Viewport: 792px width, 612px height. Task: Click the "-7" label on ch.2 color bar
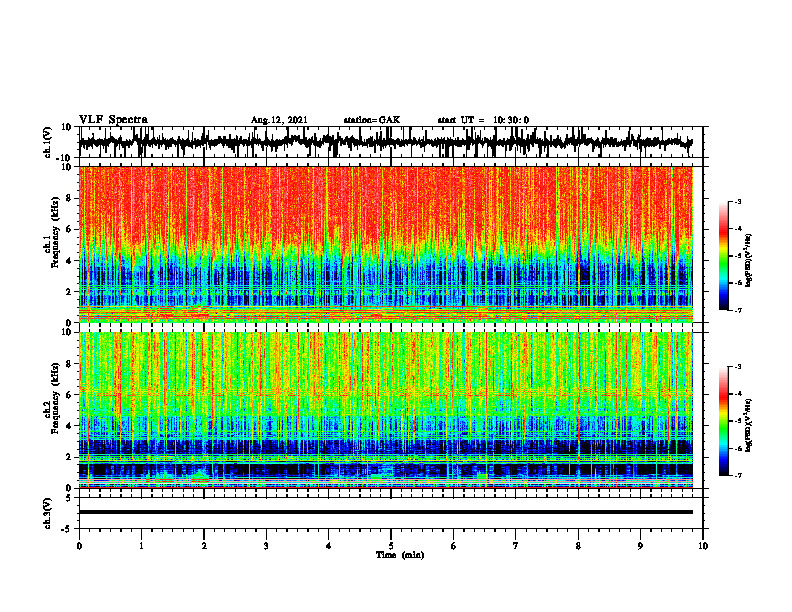(737, 475)
